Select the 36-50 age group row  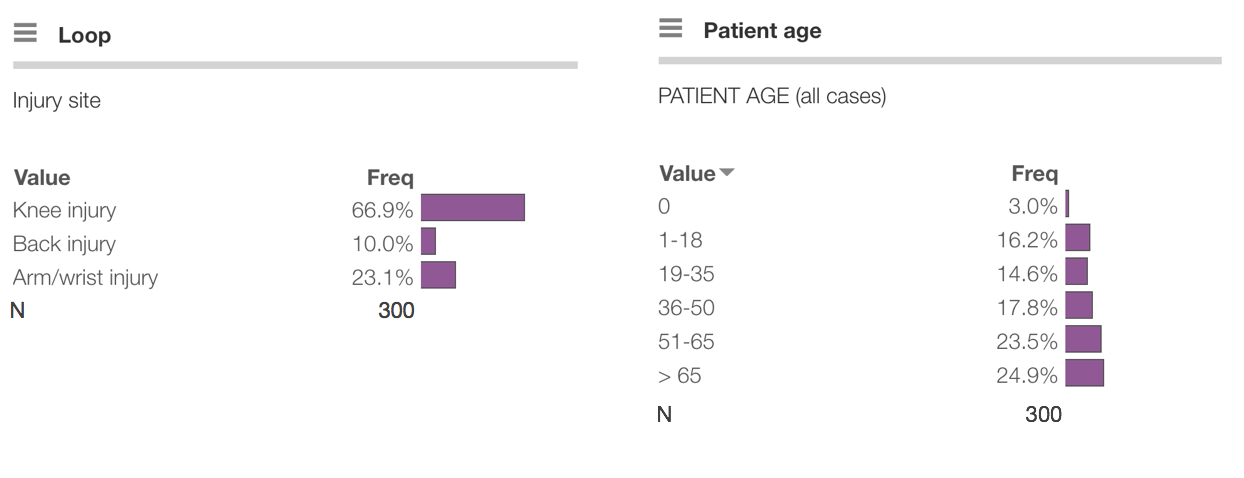tap(686, 307)
